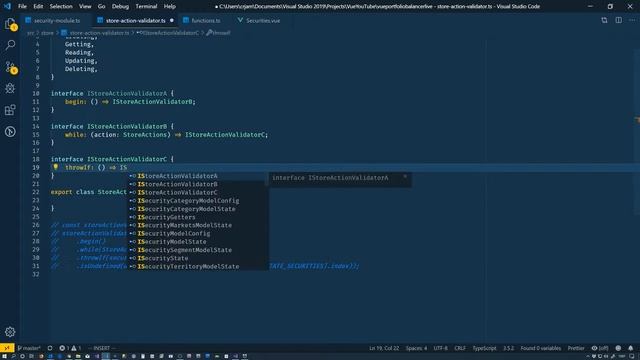This screenshot has width=640, height=360.
Task: Open the Debug view in activity bar
Action: (x=10, y=88)
